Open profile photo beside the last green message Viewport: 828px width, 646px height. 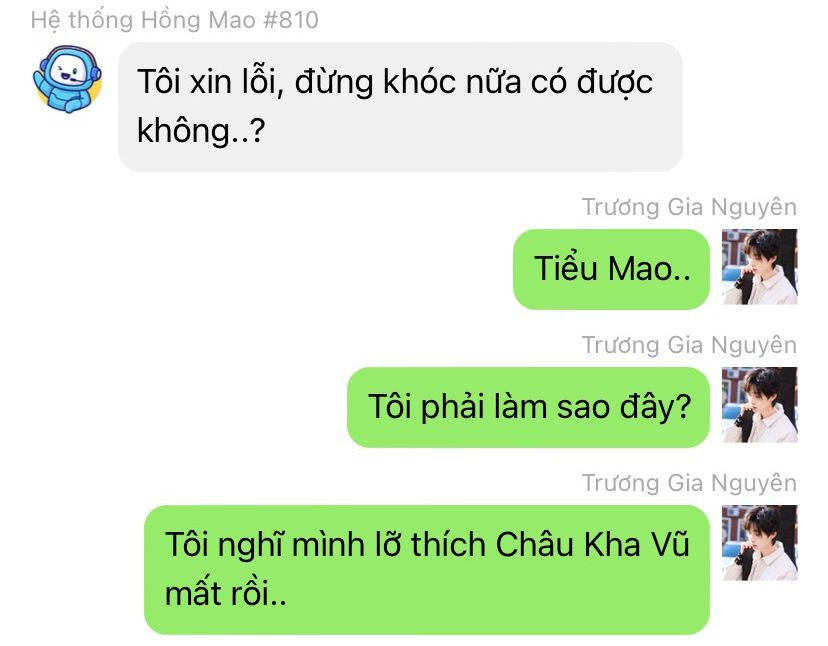(759, 543)
